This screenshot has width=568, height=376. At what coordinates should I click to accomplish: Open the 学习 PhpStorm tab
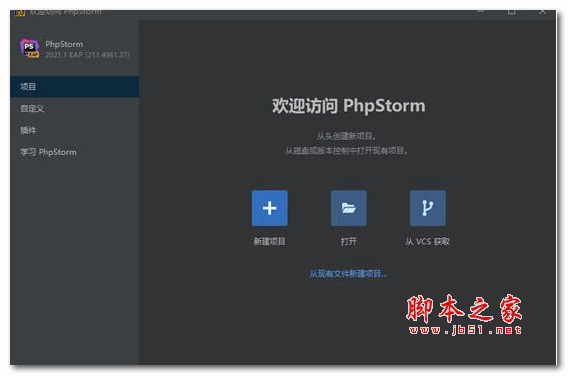point(75,152)
